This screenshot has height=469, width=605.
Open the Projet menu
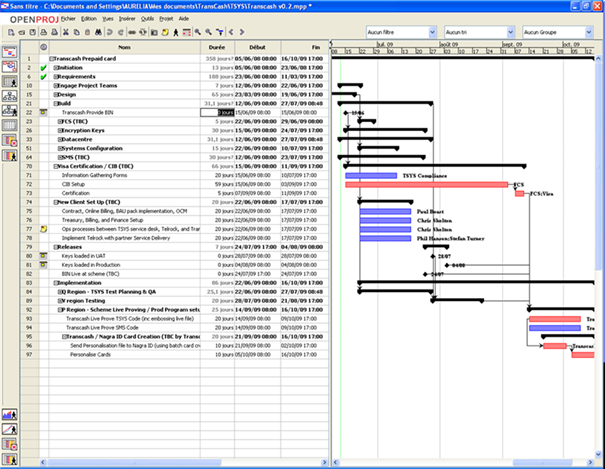[x=166, y=19]
